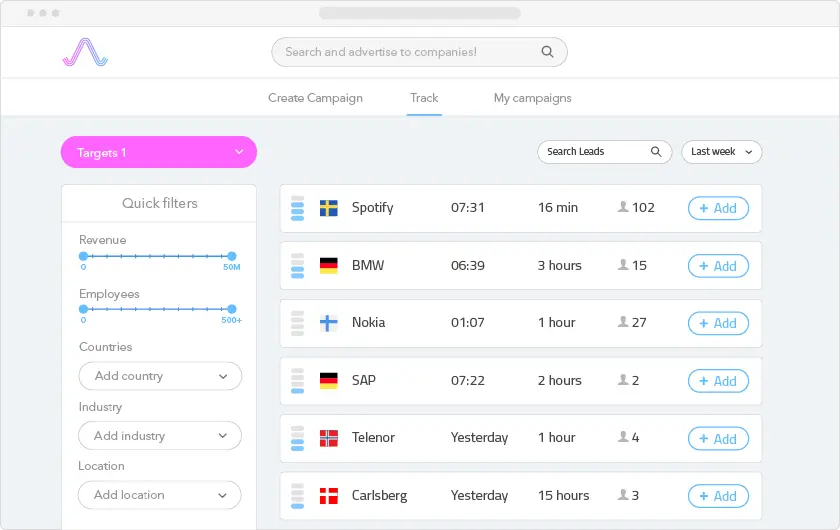The height and width of the screenshot is (530, 840).
Task: Click the activity level bars for Nokia
Action: coord(297,323)
